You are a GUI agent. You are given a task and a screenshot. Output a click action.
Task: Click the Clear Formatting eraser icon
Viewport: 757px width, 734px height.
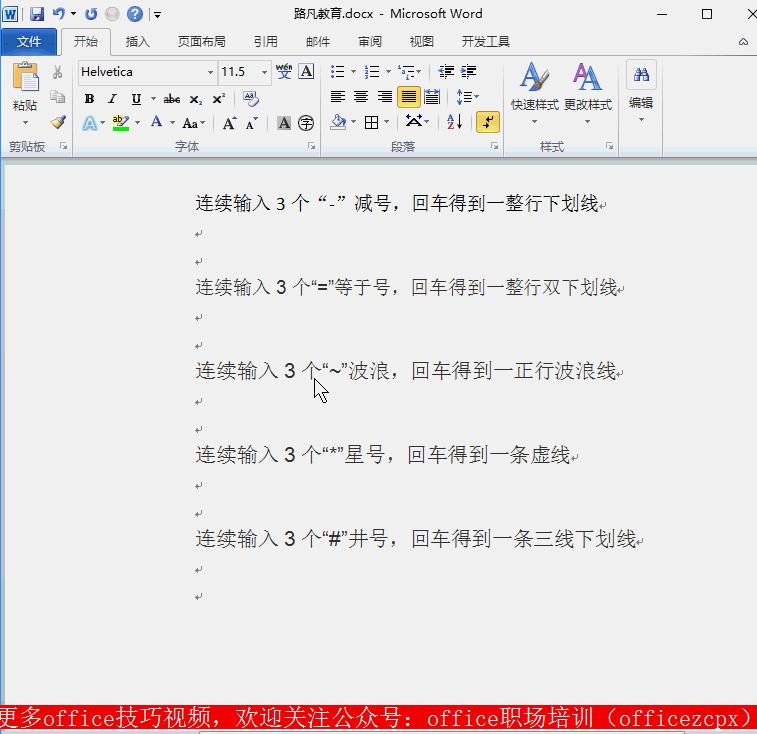pyautogui.click(x=251, y=99)
